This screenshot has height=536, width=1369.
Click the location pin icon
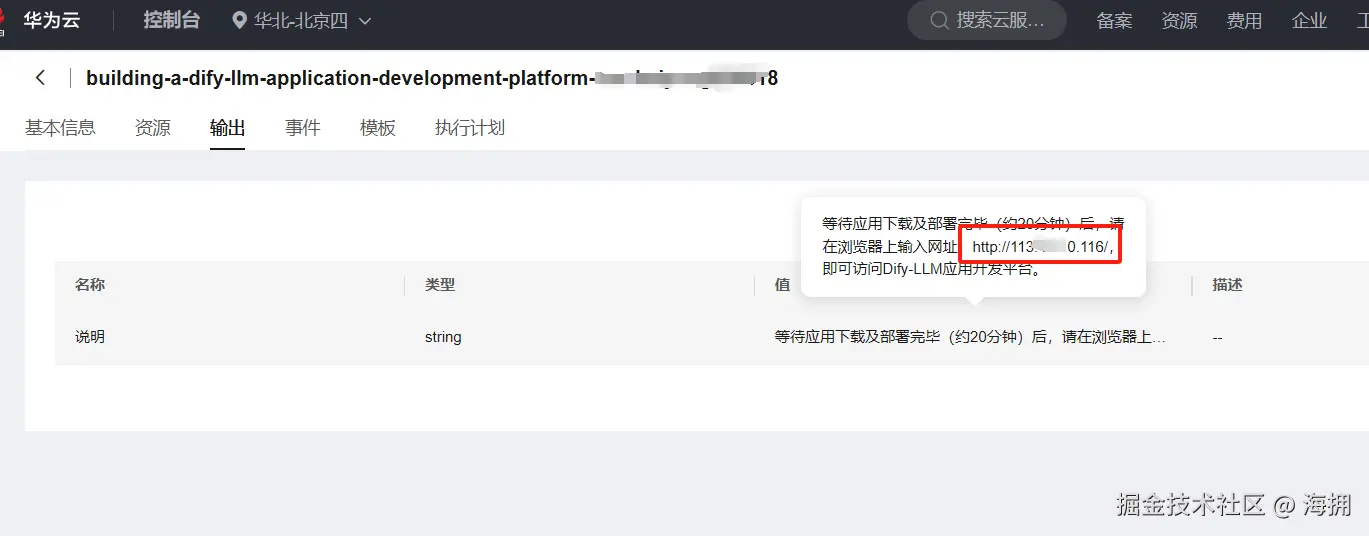point(239,21)
